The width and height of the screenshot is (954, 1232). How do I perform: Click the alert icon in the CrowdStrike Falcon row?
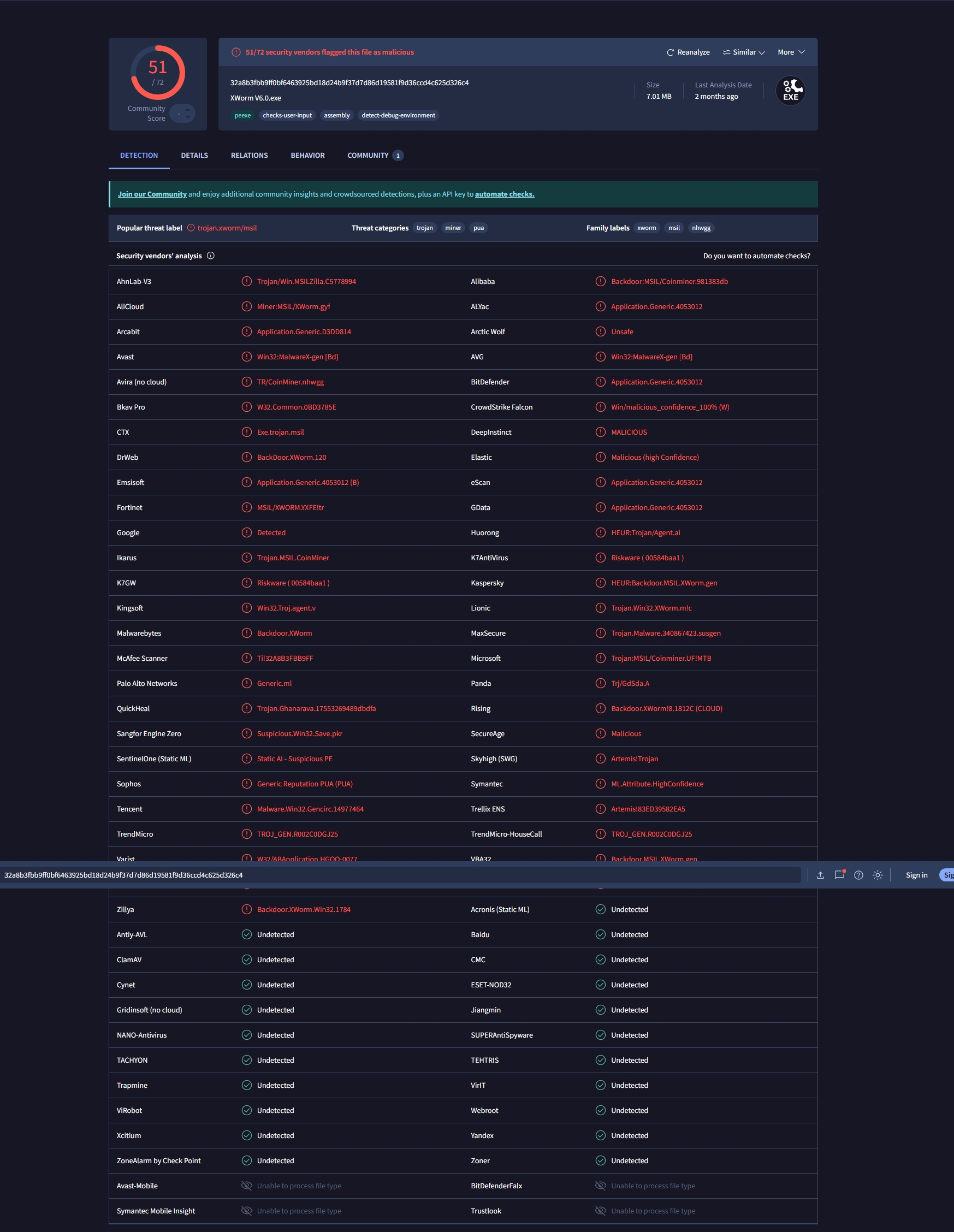pyautogui.click(x=601, y=407)
